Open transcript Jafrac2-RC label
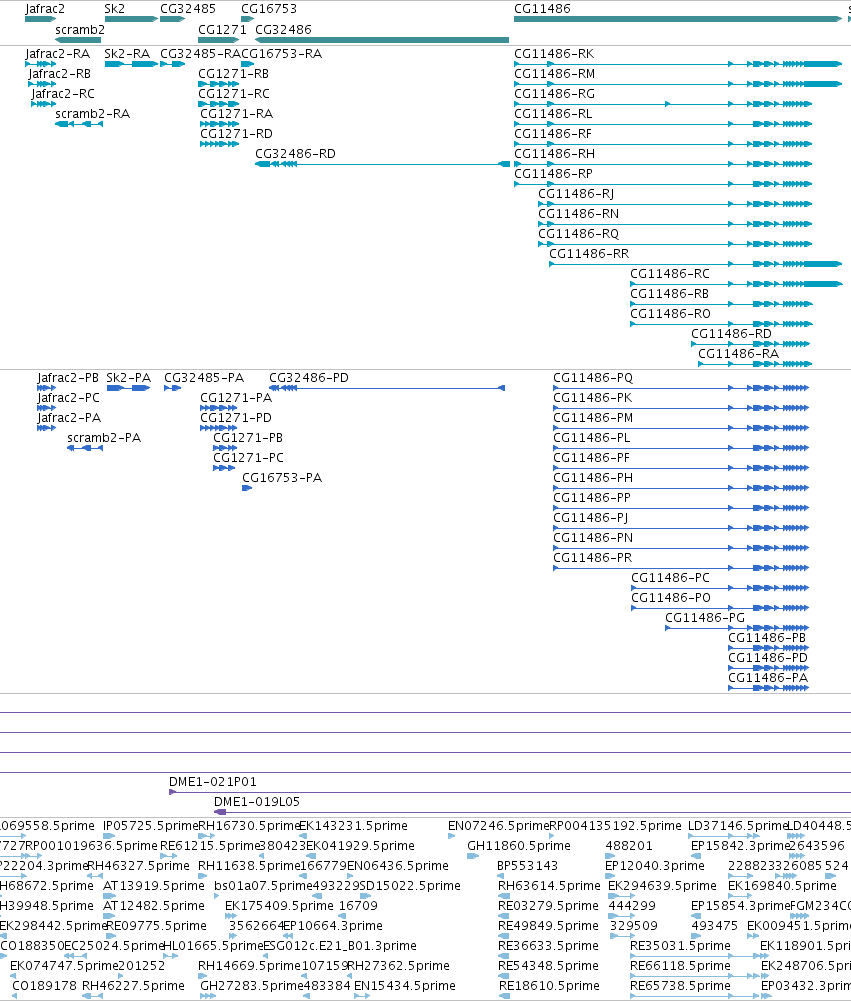 pos(63,94)
